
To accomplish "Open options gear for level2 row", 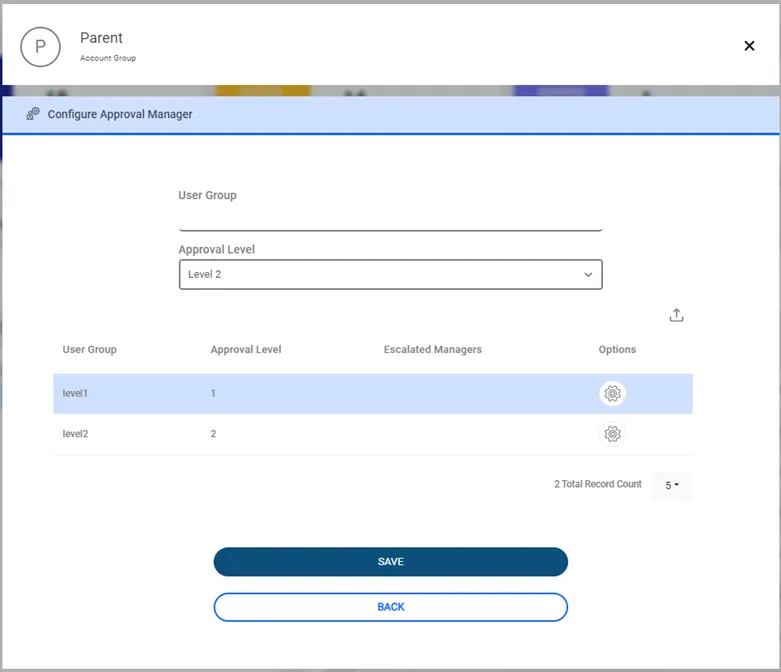I will (x=612, y=434).
